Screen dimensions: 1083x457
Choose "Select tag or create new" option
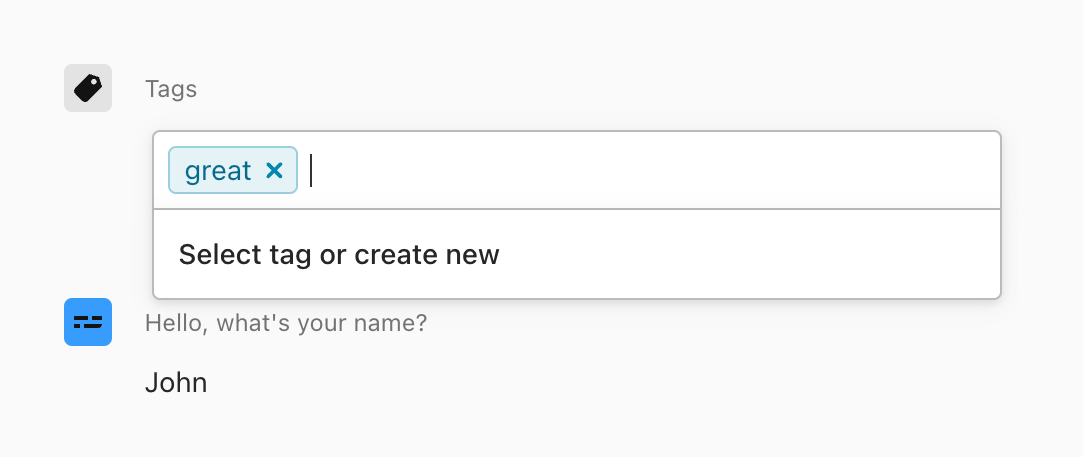(x=339, y=255)
